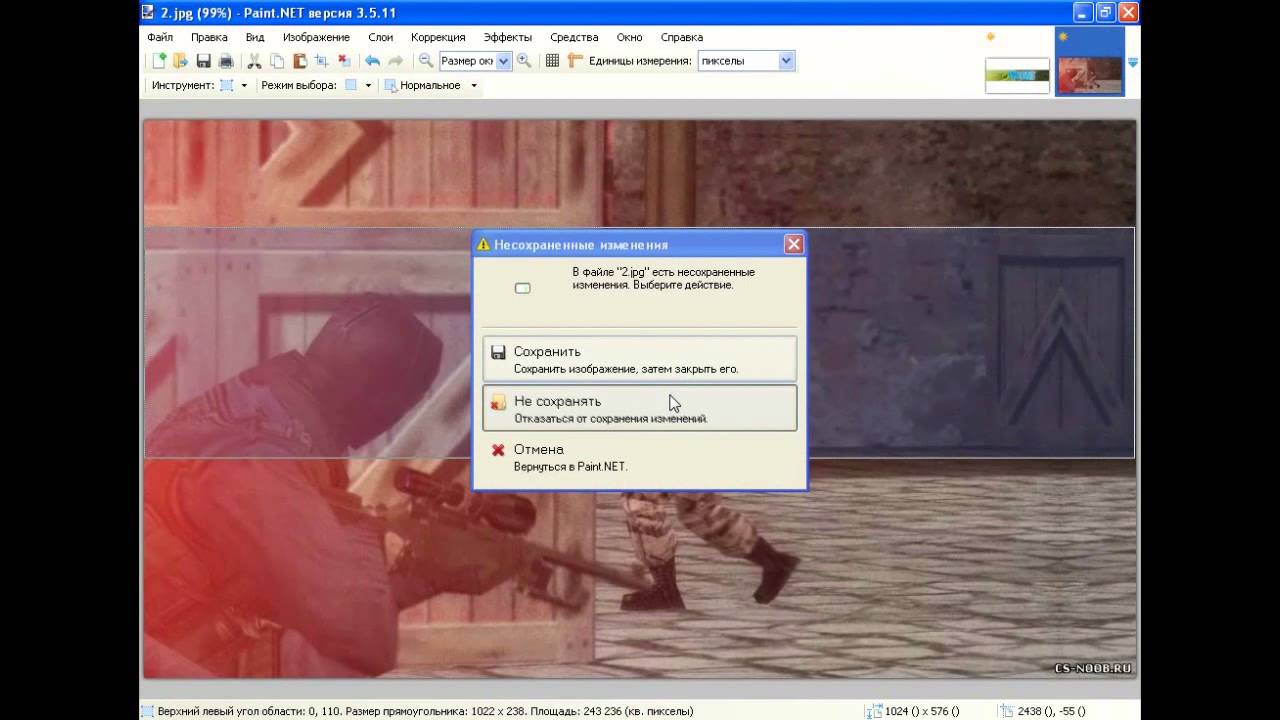Open the Изображение menu
The height and width of the screenshot is (720, 1280).
(316, 37)
